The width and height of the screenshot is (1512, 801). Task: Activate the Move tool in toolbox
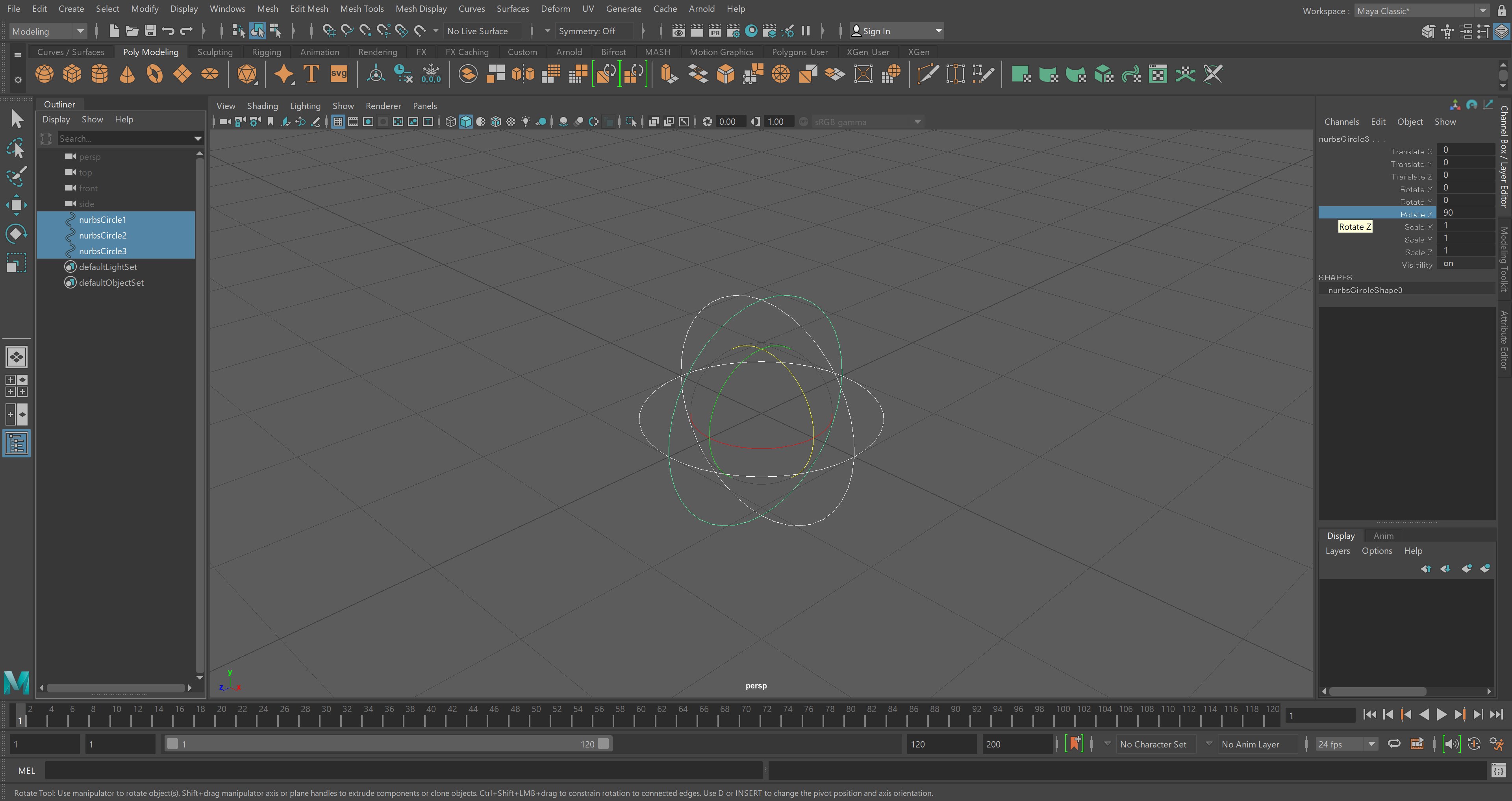[16, 205]
